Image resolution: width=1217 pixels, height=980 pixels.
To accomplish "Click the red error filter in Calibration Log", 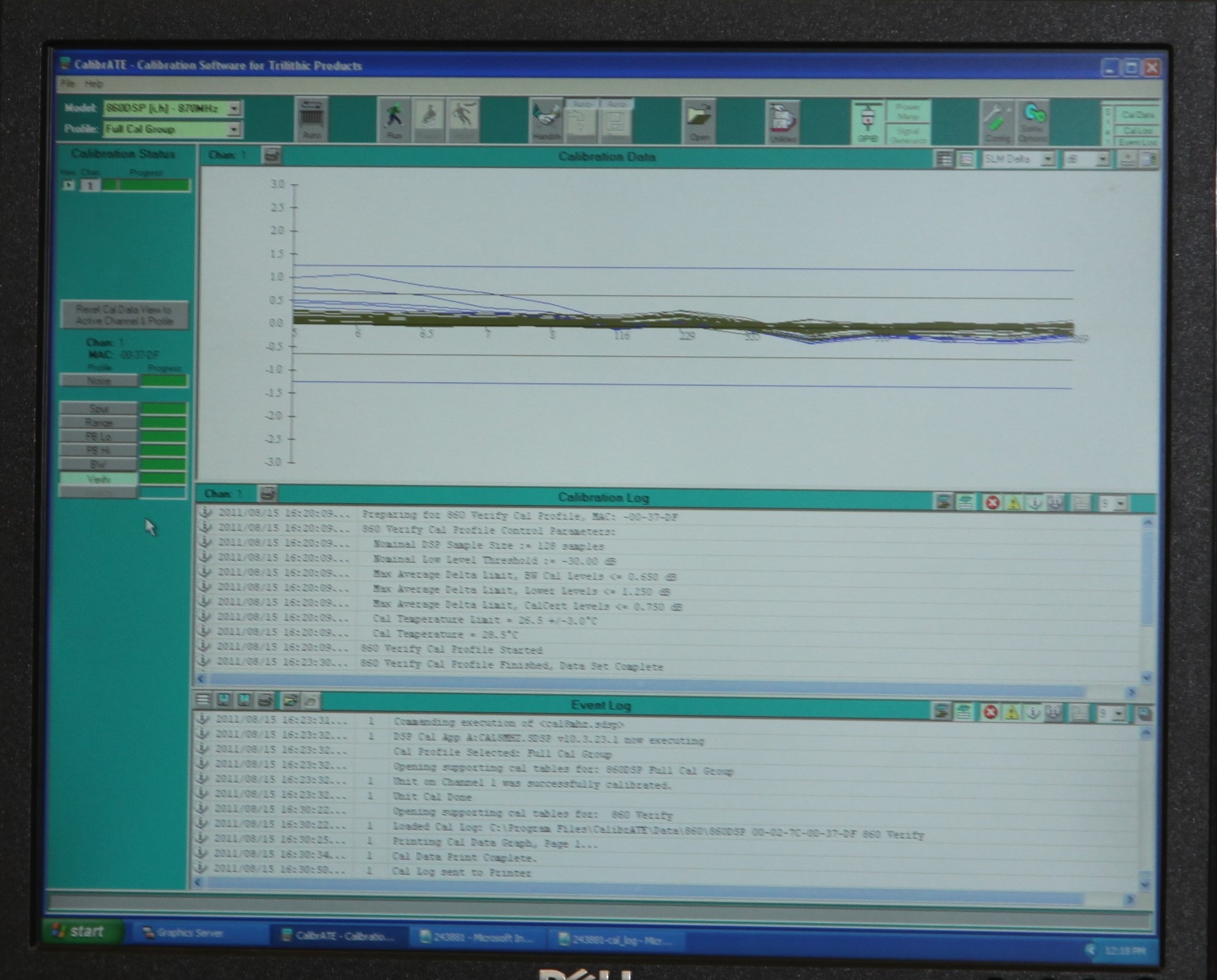I will pos(992,503).
